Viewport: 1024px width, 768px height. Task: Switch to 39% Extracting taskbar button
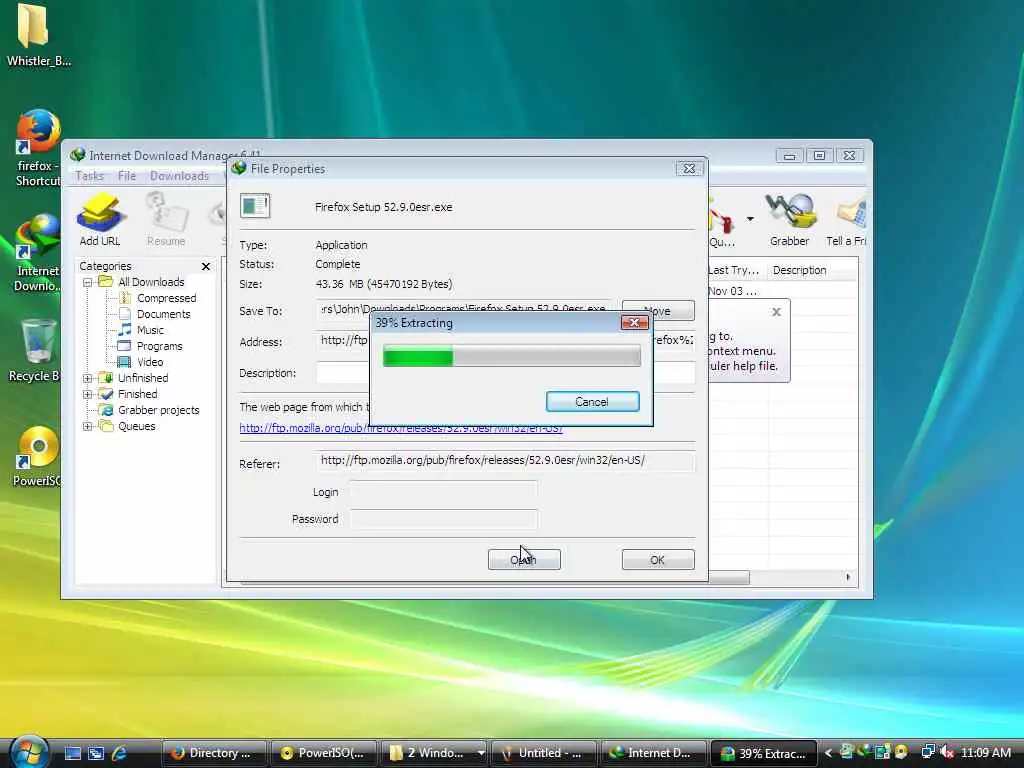(x=763, y=753)
